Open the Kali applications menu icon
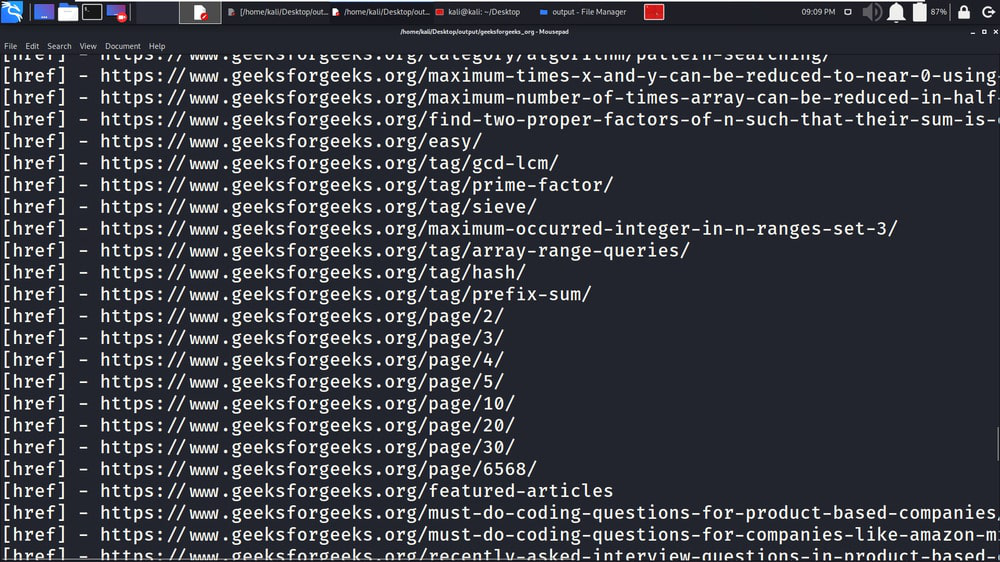 [12, 11]
